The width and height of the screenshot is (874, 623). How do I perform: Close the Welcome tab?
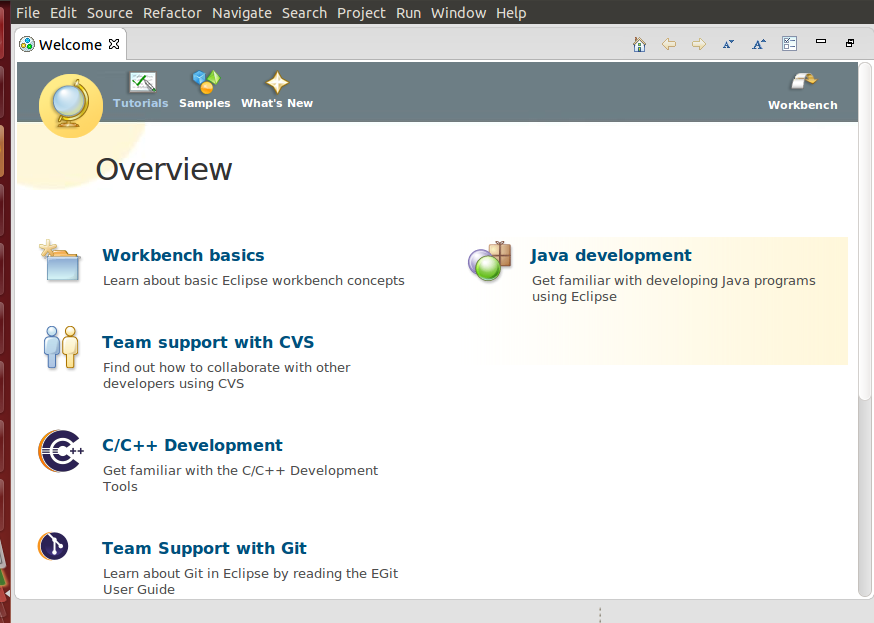pyautogui.click(x=114, y=44)
